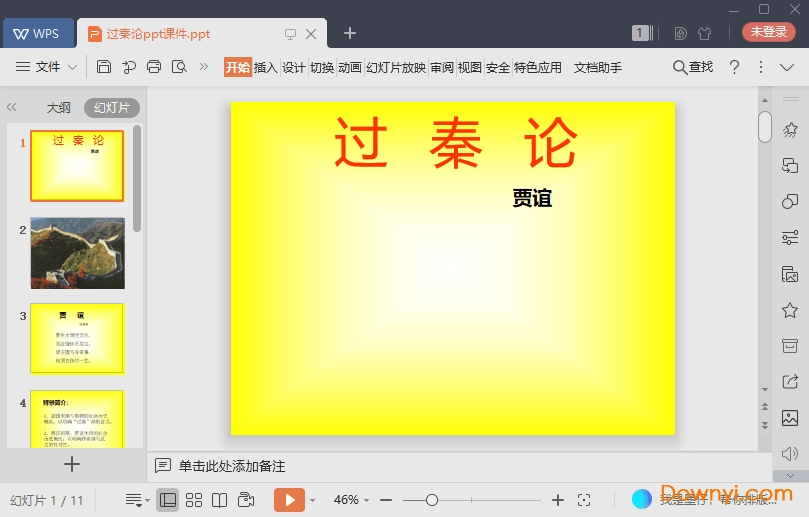This screenshot has height=517, width=809.
Task: Click the zoom slider handle
Action: click(432, 500)
